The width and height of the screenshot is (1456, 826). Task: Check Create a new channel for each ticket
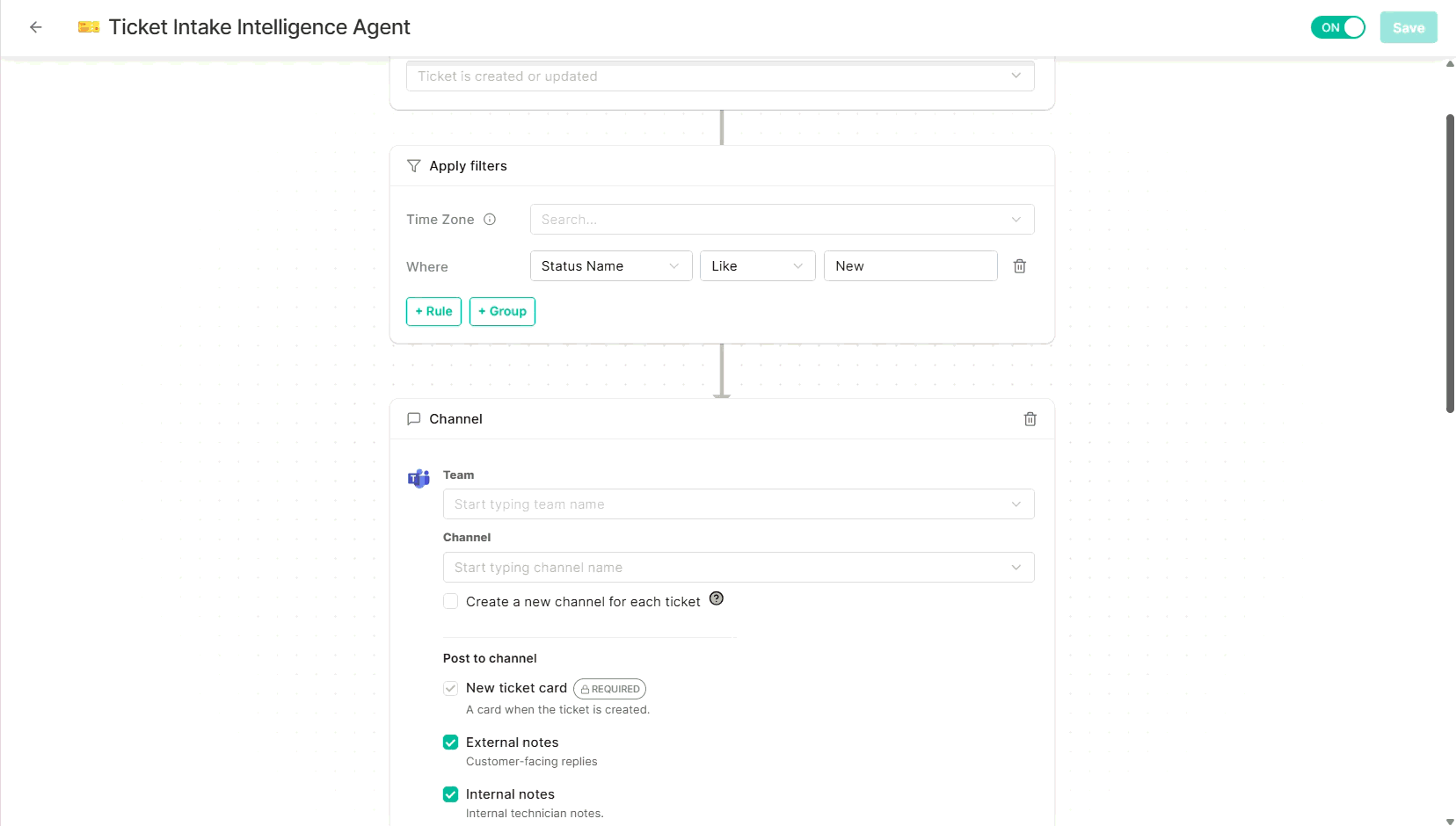pos(451,602)
